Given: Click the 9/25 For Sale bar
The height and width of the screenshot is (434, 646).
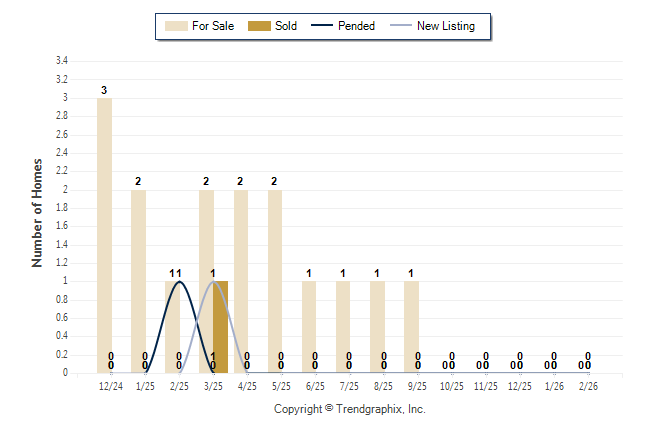Looking at the screenshot, I should (x=411, y=327).
